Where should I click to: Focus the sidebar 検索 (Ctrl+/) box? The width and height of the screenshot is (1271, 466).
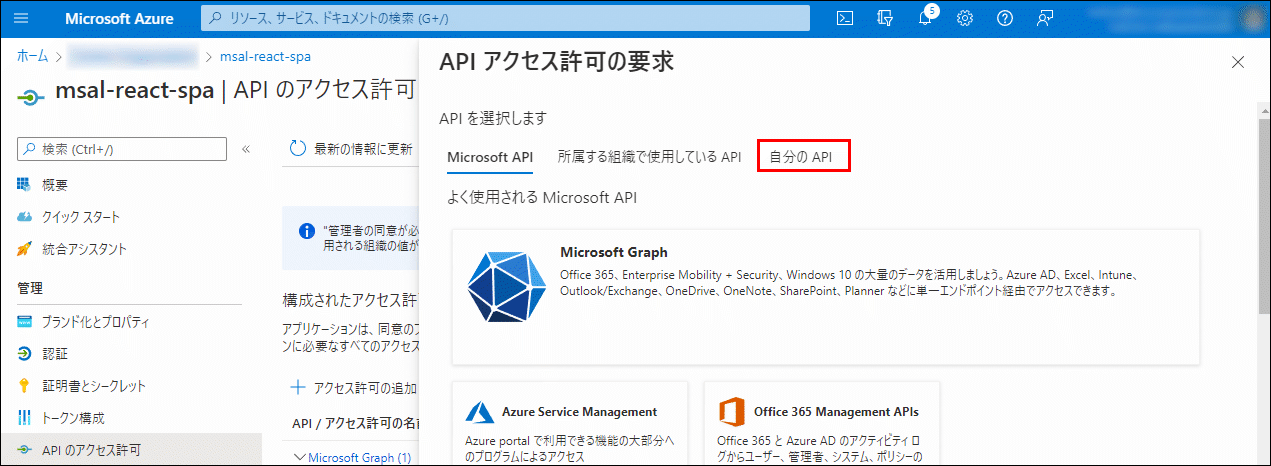(124, 149)
